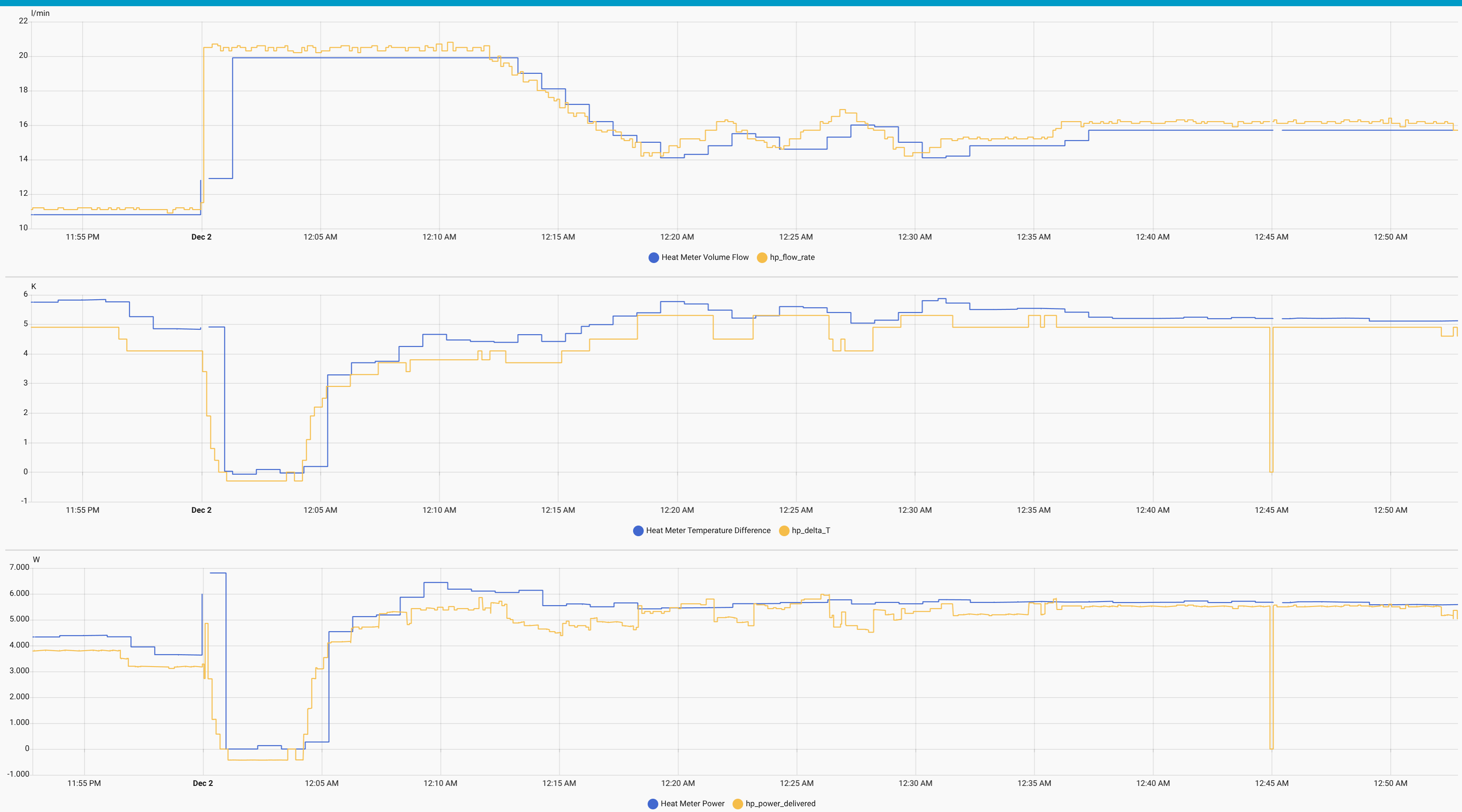Click the l/min unit label

(40, 13)
